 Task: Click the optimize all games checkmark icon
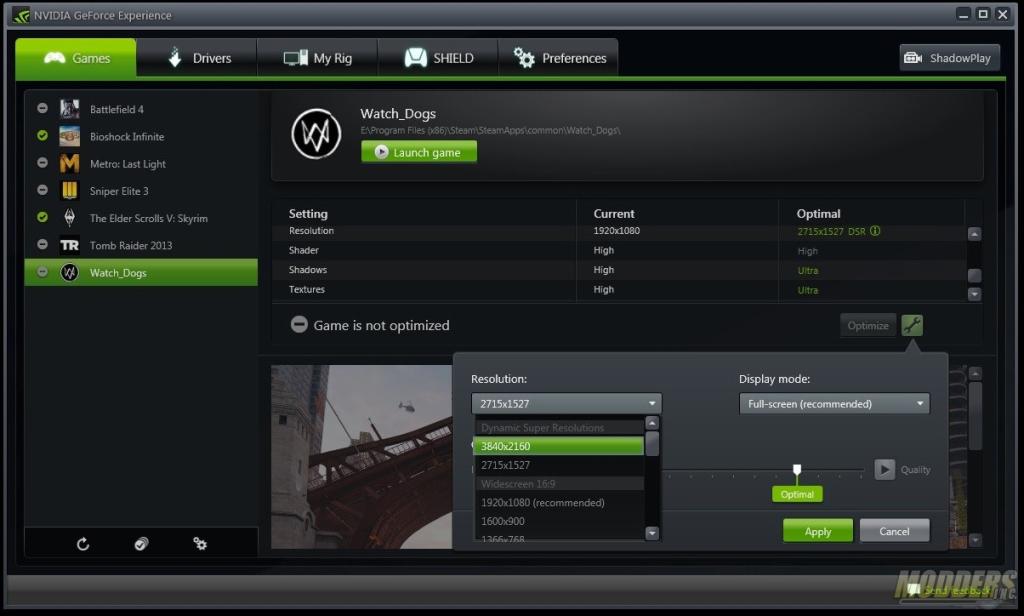(x=141, y=543)
